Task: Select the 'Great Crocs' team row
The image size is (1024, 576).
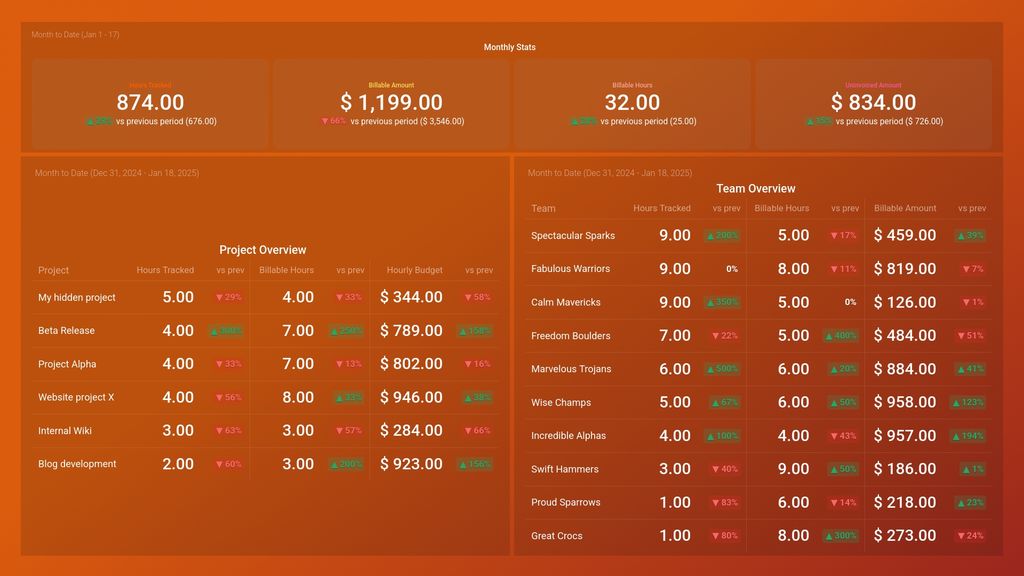Action: 758,536
